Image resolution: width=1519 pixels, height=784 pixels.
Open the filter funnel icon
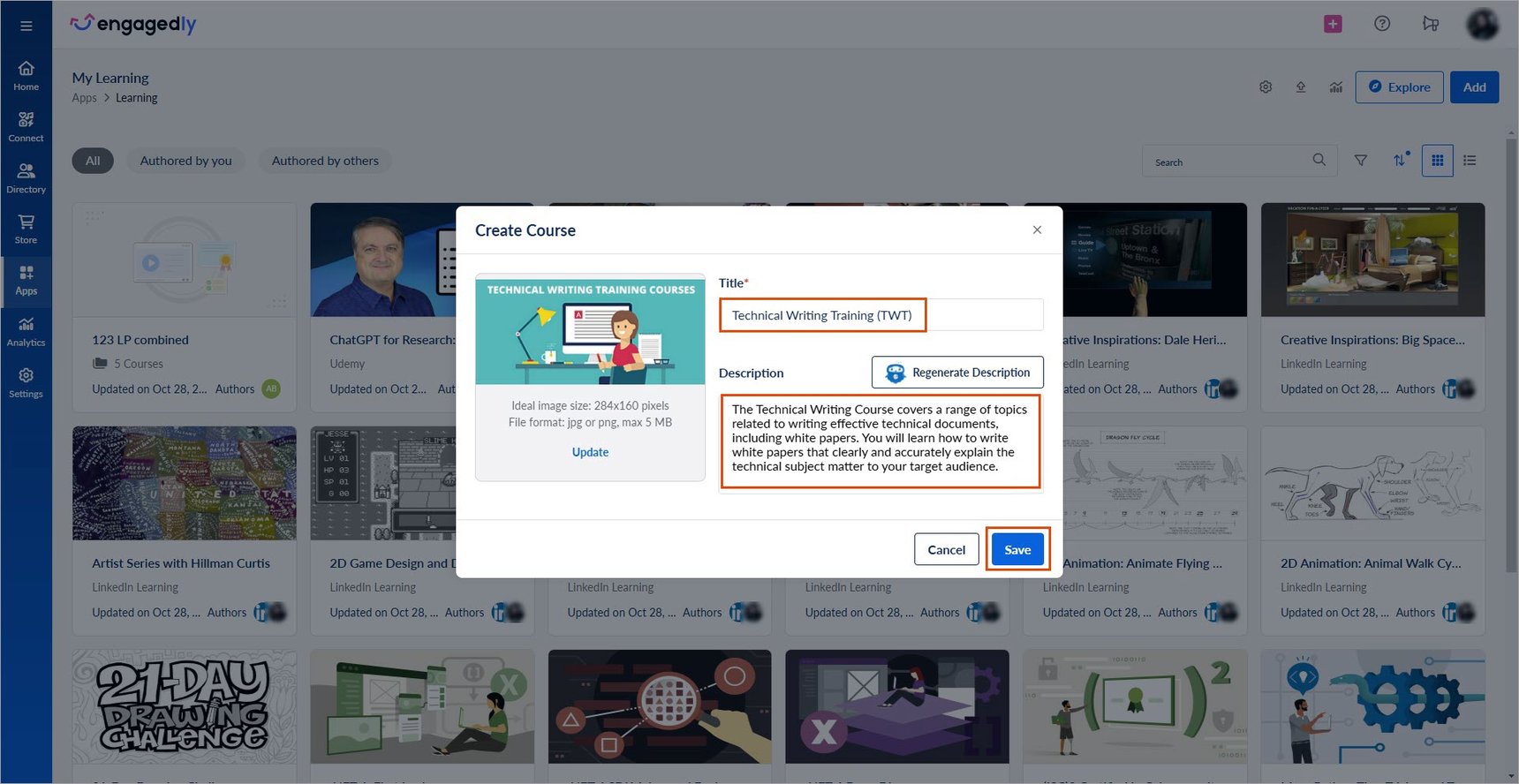[x=1361, y=161]
